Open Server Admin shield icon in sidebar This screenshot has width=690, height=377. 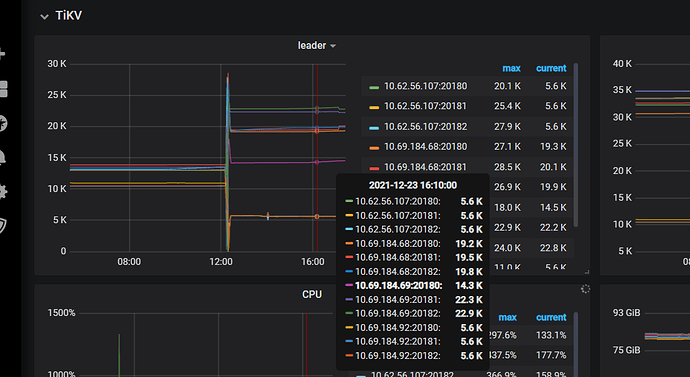3,225
